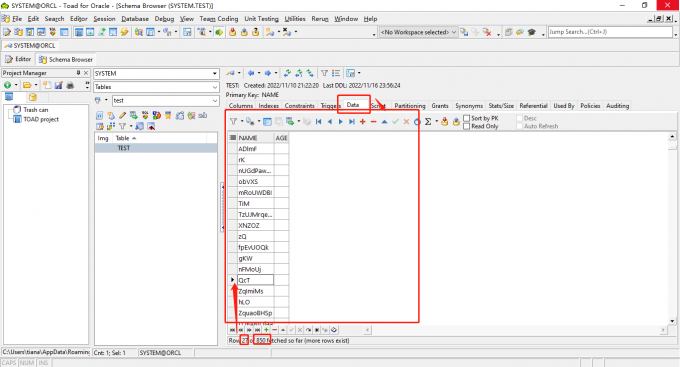Go to last record in data grid toolbar
Screen dimensions: 680x367
[x=352, y=121]
